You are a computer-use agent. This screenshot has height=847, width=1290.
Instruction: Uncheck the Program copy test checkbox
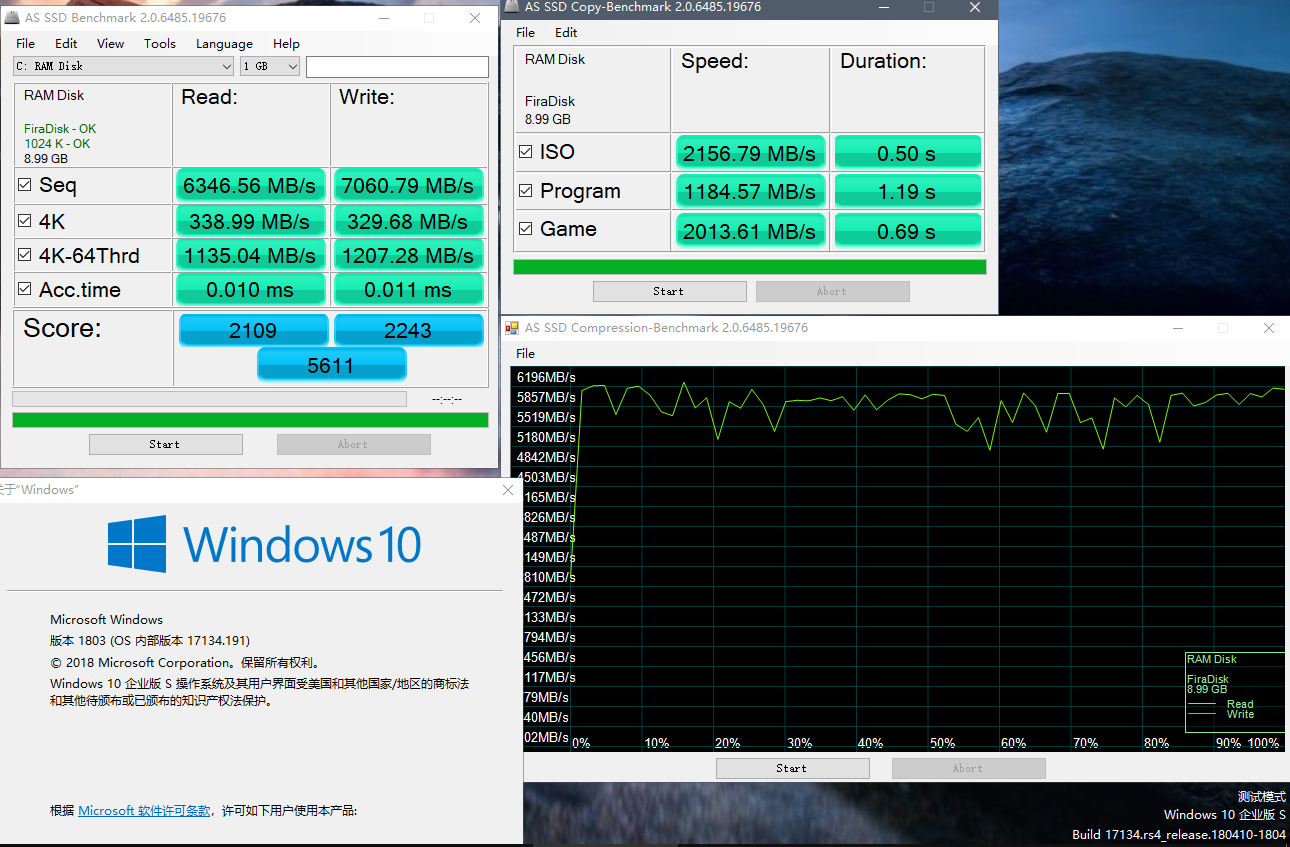pyautogui.click(x=526, y=191)
